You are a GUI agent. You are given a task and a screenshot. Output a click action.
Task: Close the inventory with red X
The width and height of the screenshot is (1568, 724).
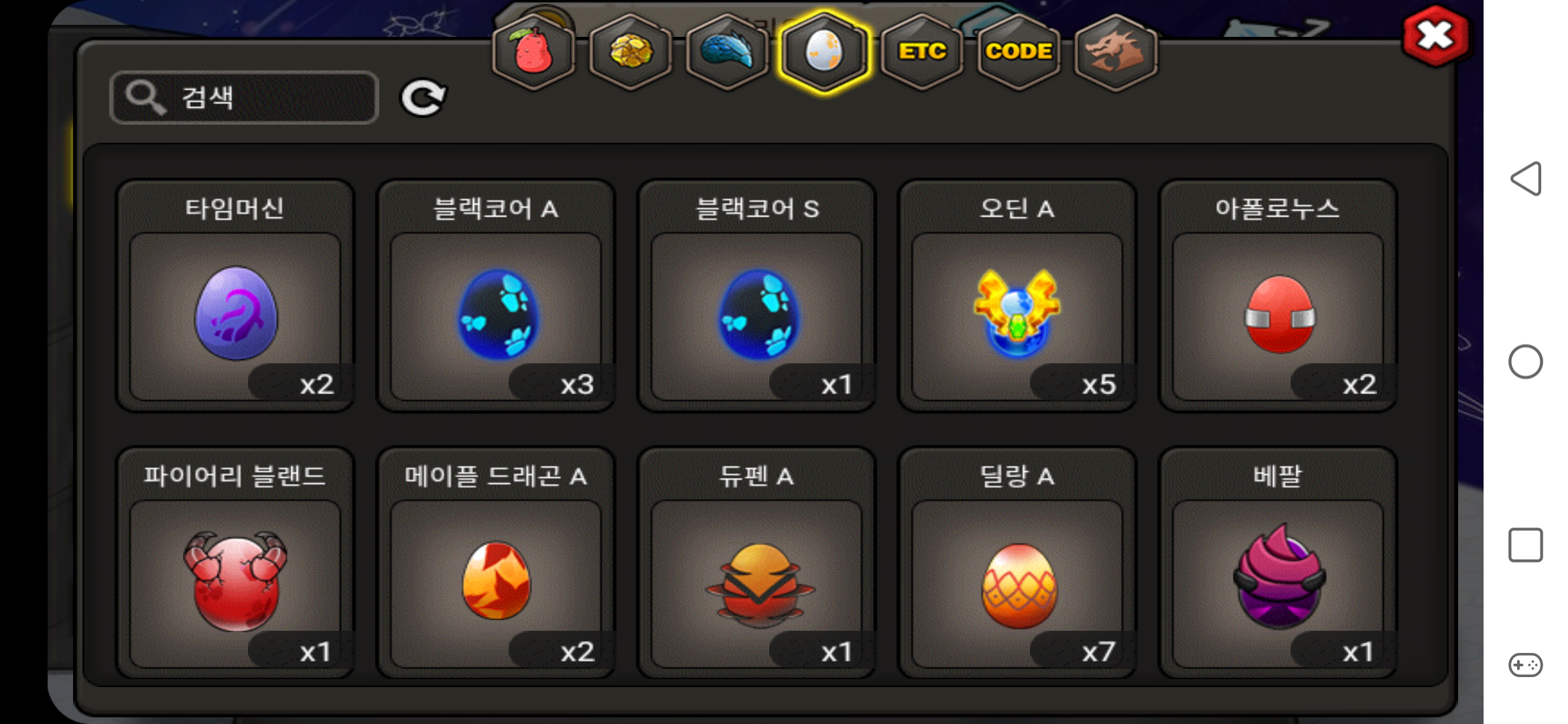click(1436, 36)
